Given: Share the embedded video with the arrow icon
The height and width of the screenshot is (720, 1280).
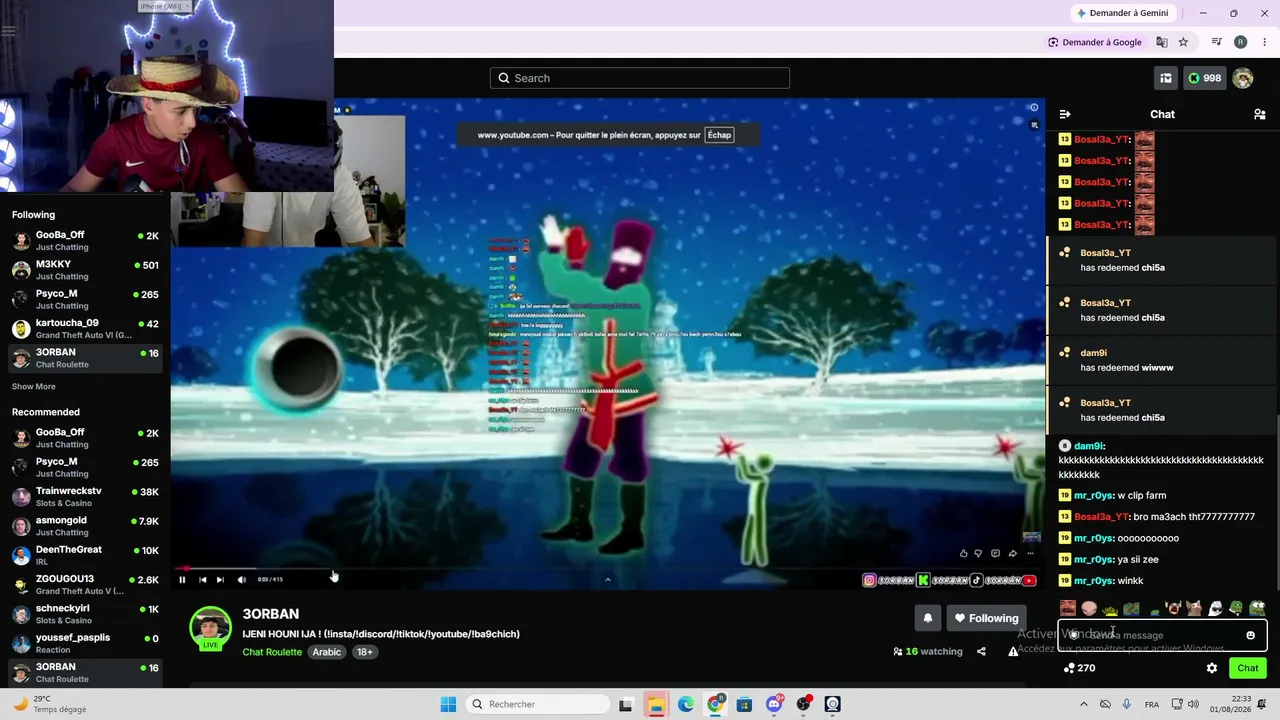Looking at the screenshot, I should (1012, 553).
